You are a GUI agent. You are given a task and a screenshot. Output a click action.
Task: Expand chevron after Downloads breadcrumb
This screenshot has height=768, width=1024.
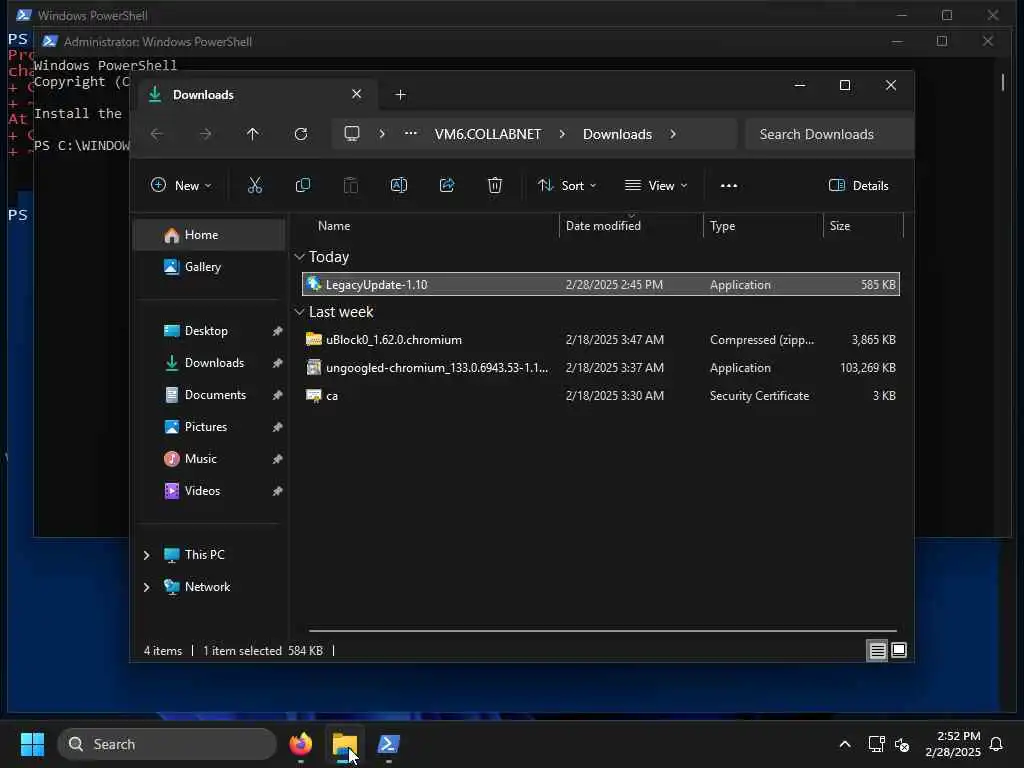point(673,134)
